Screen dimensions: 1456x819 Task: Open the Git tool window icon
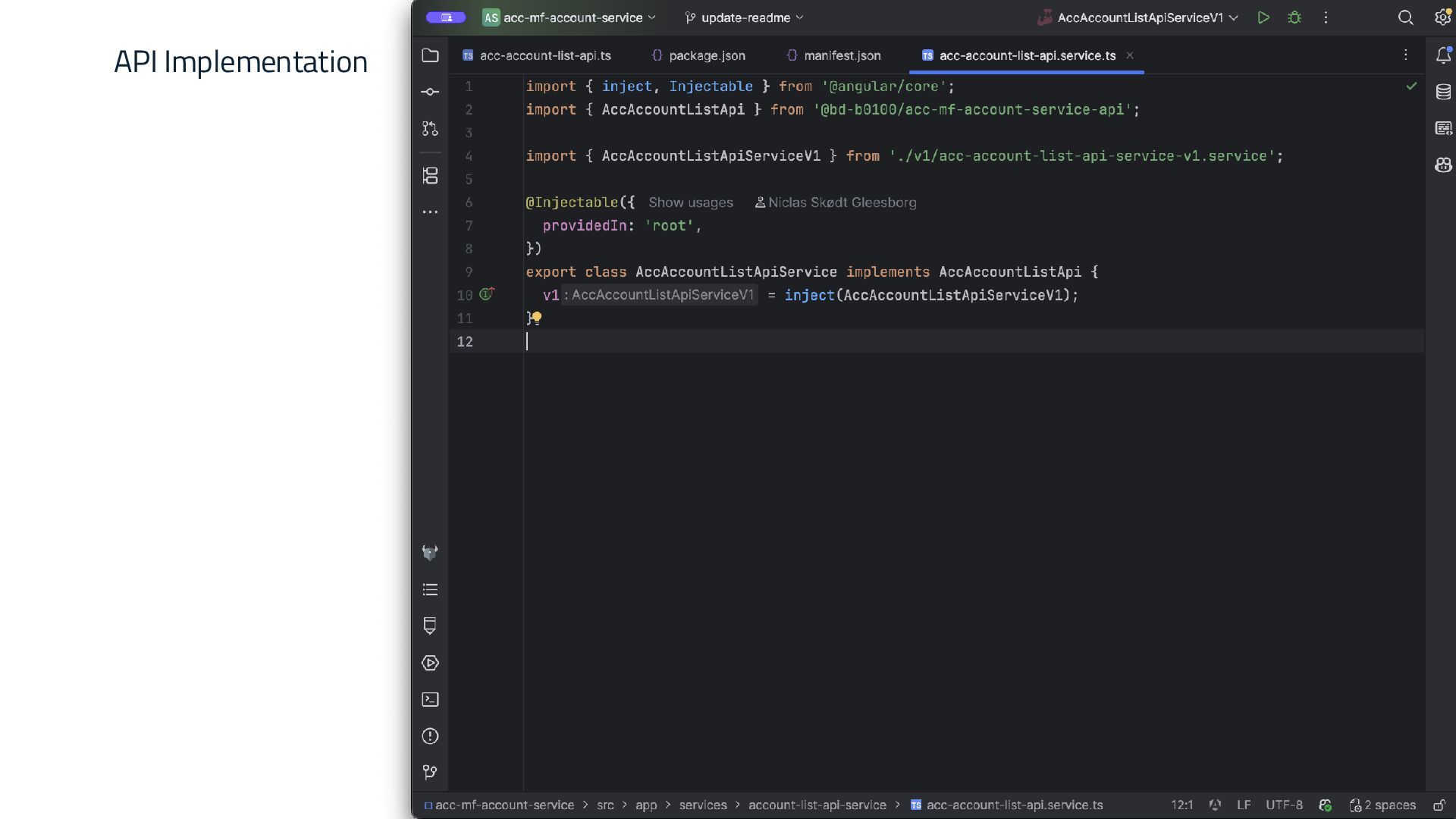point(430,772)
